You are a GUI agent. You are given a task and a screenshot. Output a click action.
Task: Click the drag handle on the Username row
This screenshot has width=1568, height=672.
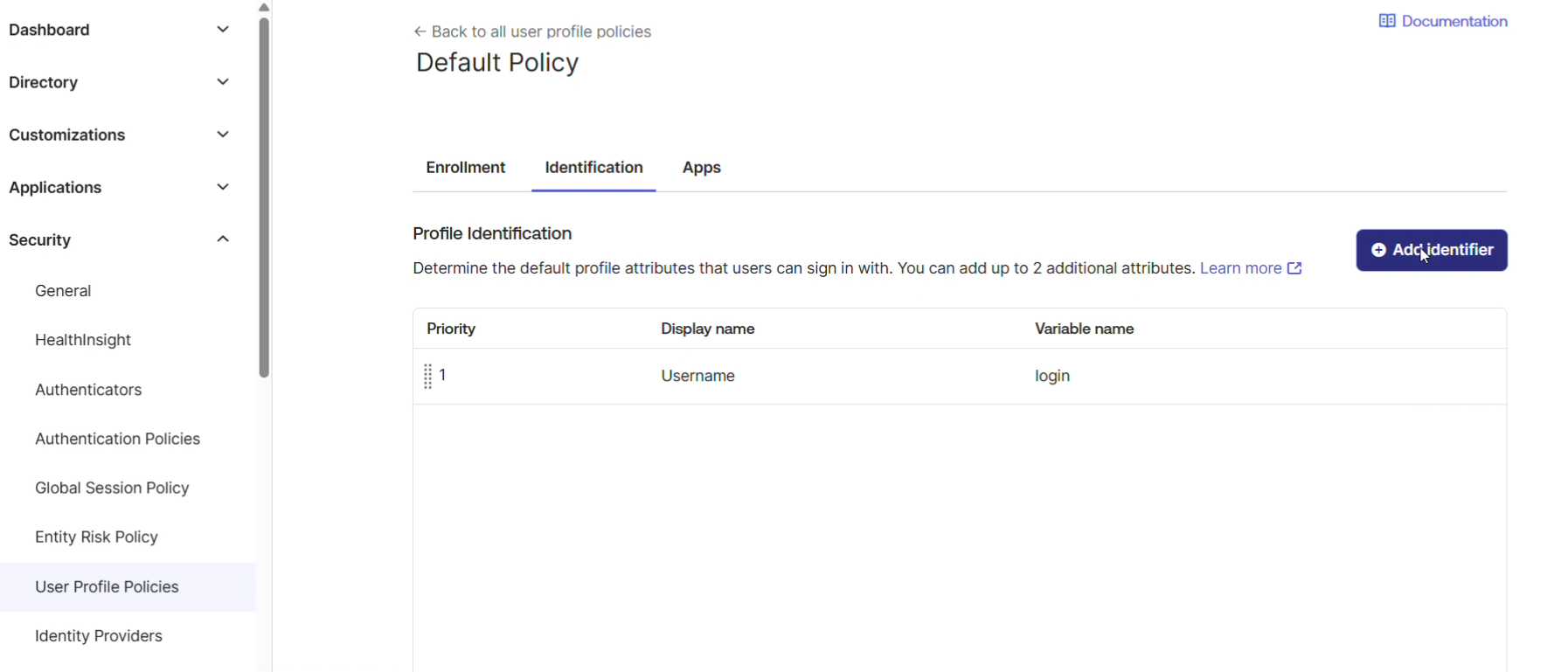427,376
